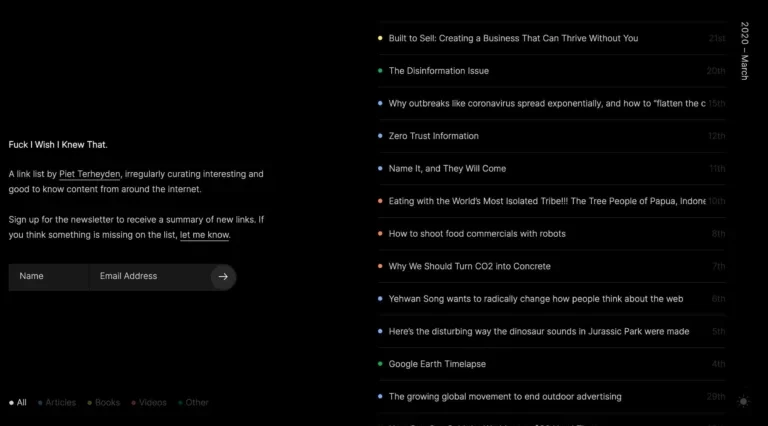Open "Built to Sell" book link
768x426 pixels.
point(513,38)
